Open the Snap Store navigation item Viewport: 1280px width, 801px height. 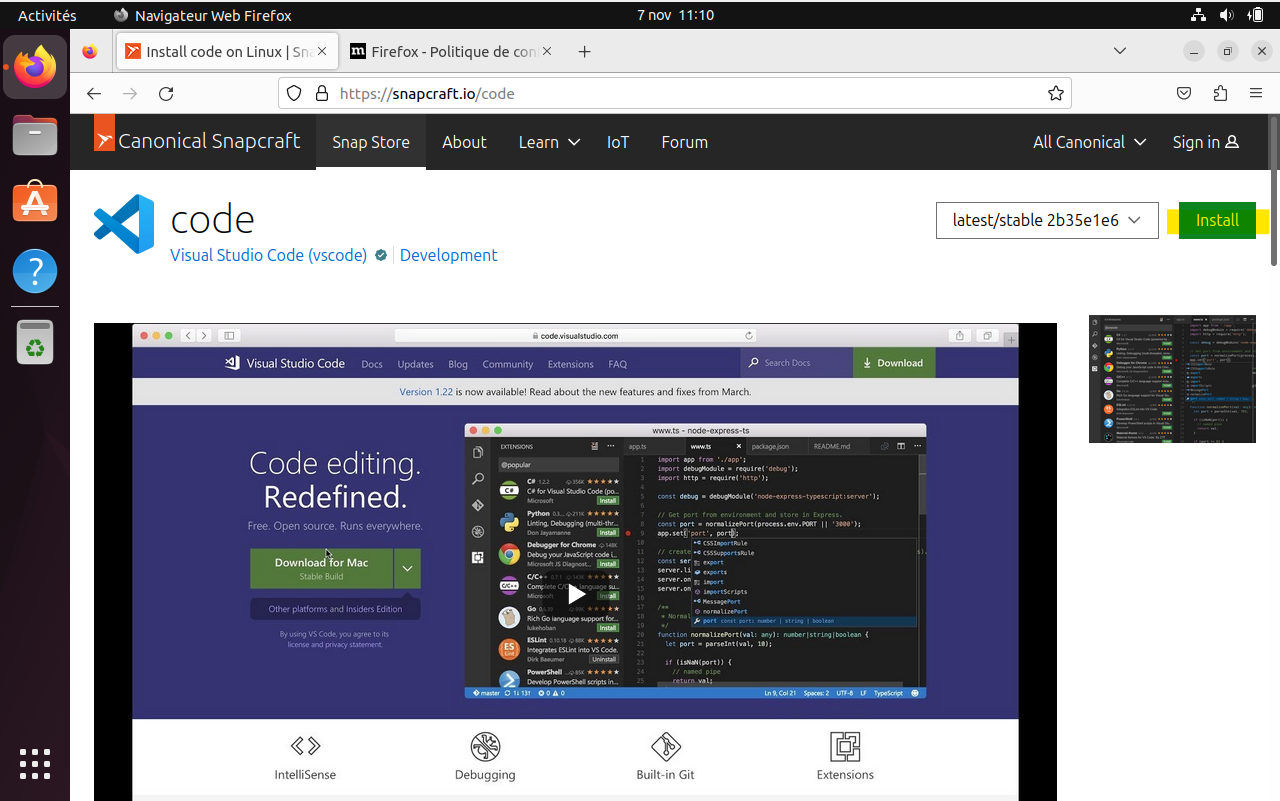[x=370, y=142]
